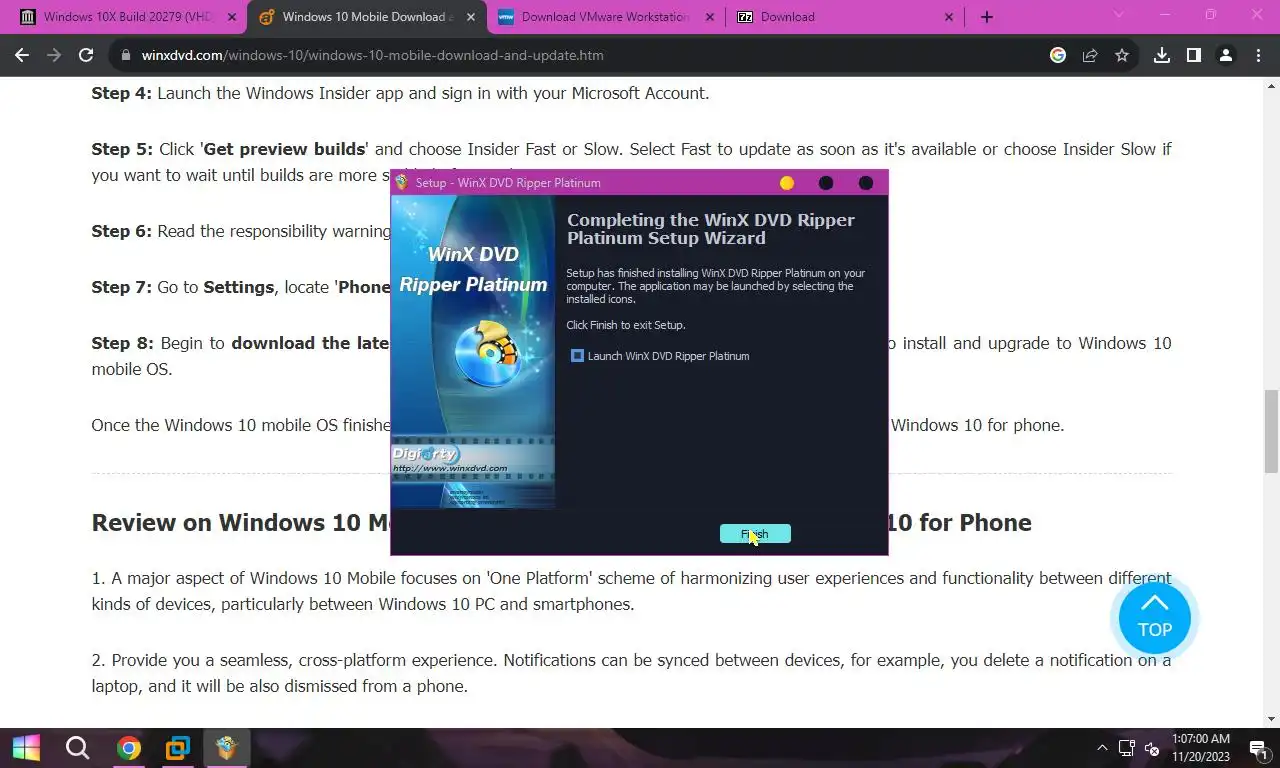Viewport: 1280px width, 768px height.
Task: Share this page icon
Action: pyautogui.click(x=1090, y=55)
